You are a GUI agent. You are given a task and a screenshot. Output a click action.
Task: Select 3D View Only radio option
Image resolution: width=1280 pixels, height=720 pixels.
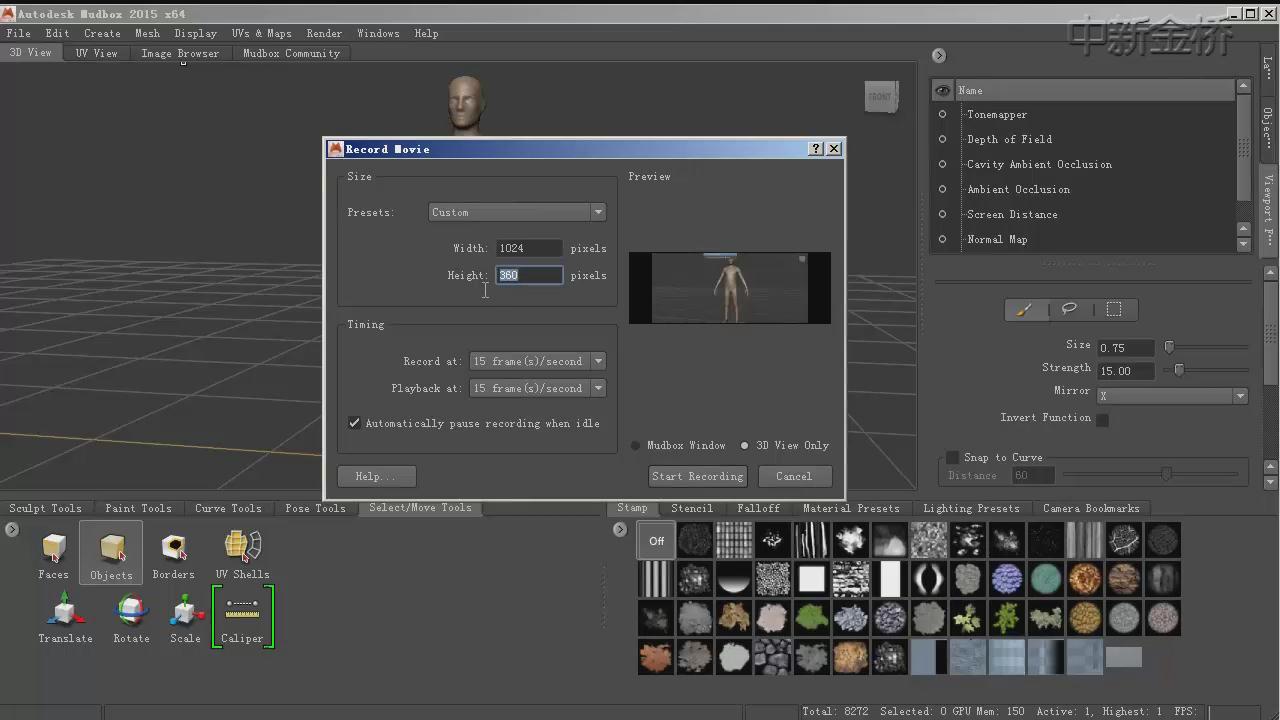click(x=744, y=446)
